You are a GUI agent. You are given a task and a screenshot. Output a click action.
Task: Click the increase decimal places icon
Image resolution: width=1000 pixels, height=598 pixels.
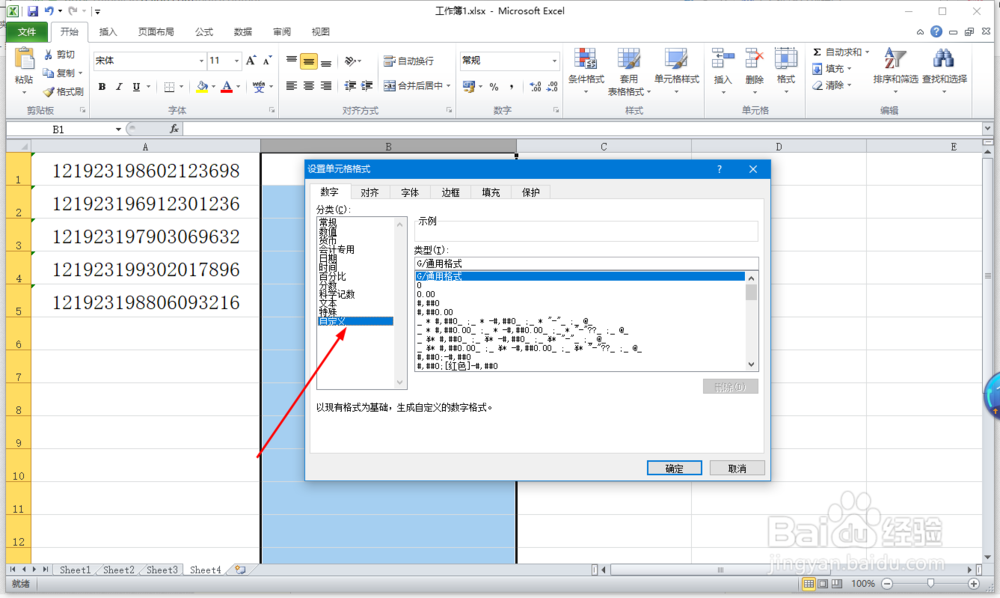click(x=535, y=87)
